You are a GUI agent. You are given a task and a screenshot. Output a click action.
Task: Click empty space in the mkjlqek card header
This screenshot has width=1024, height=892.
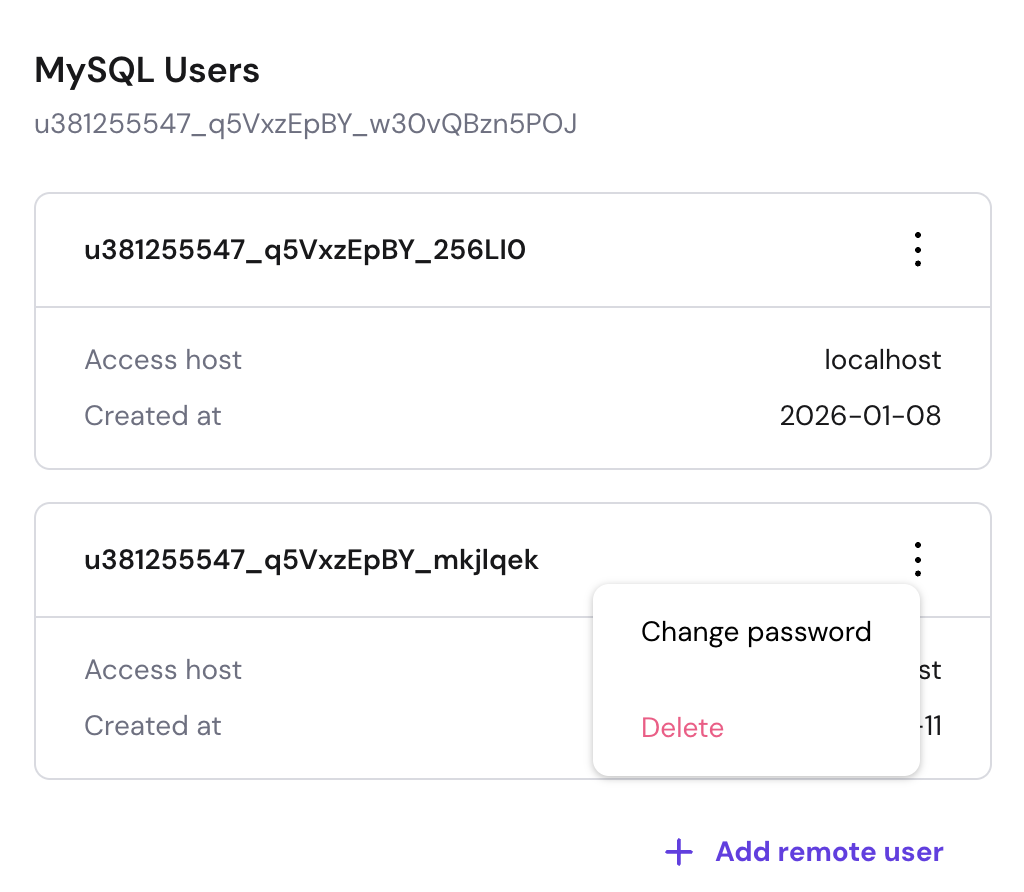[700, 560]
